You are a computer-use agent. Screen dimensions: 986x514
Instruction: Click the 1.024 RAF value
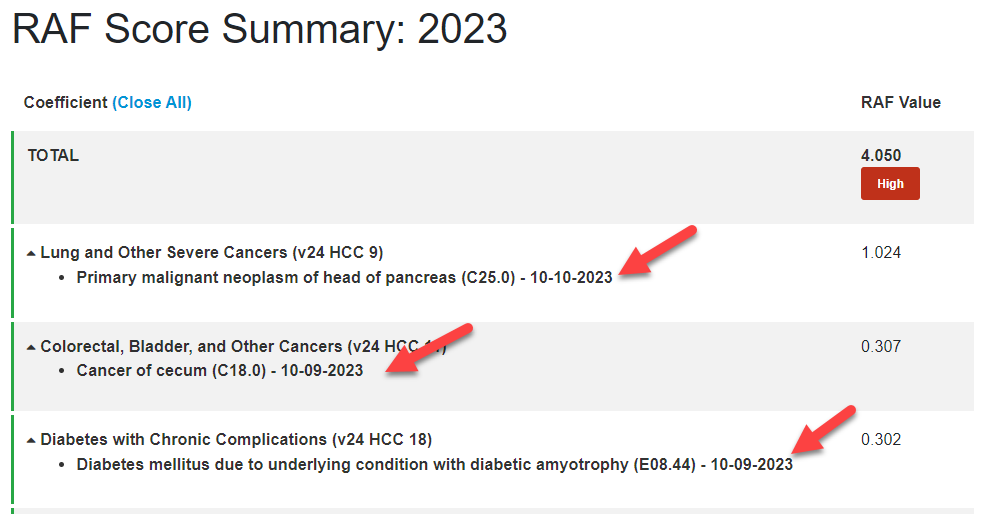pos(881,252)
